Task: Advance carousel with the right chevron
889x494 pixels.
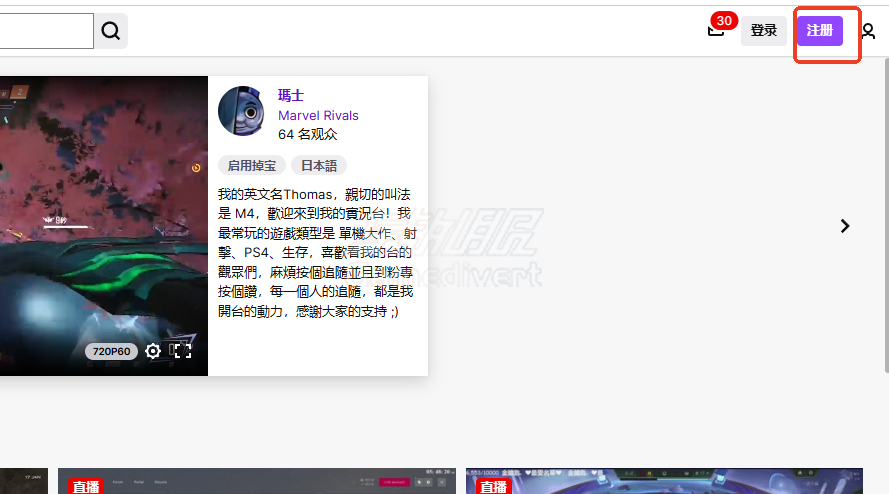Action: pos(845,226)
